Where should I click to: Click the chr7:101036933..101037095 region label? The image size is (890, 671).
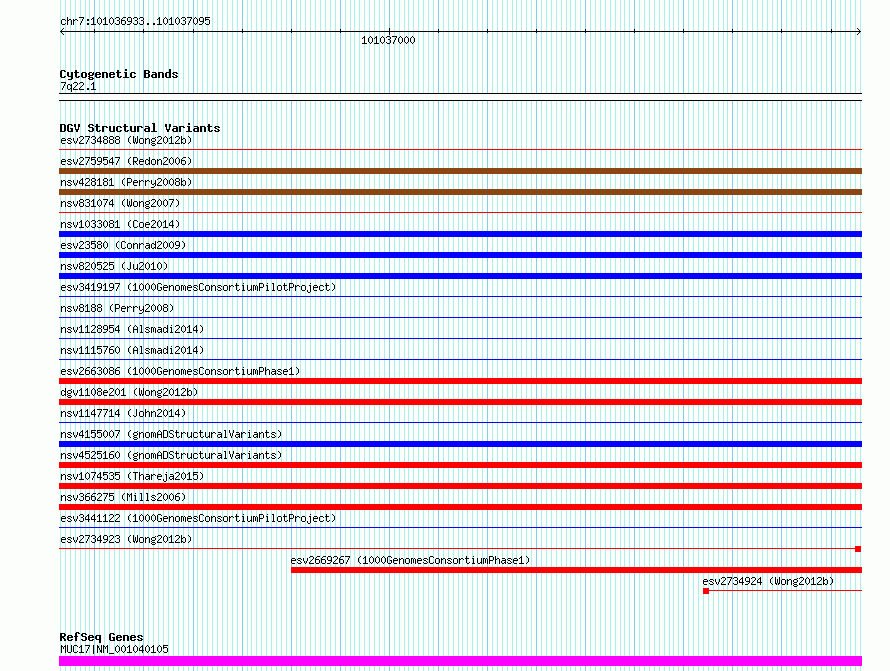[x=135, y=21]
